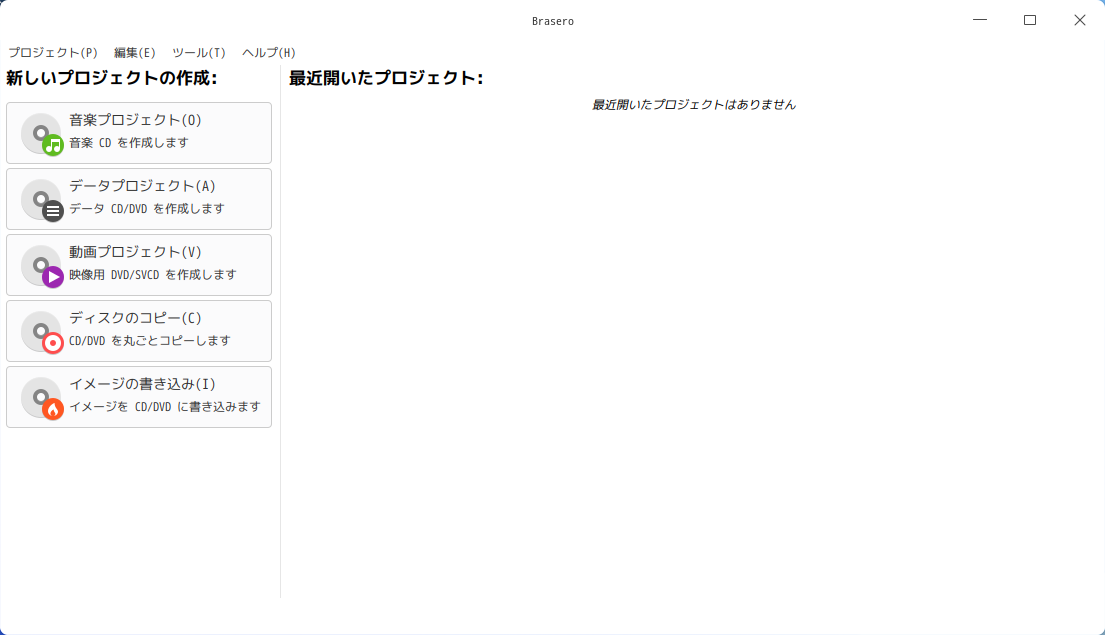Click the 新しいプロジェクトの作成 heading

(x=111, y=78)
